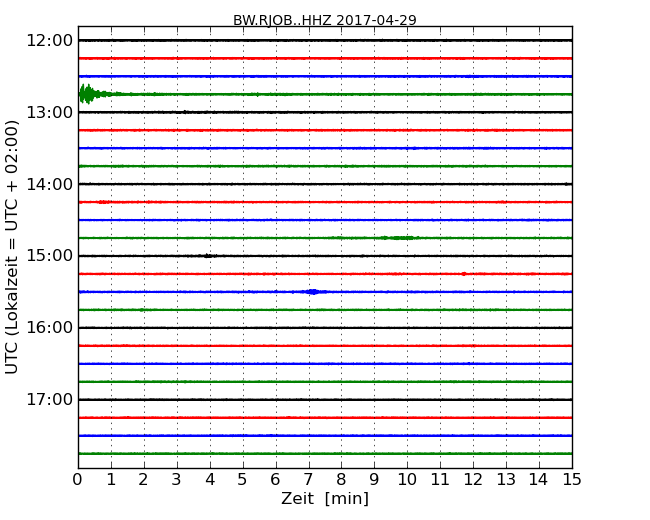Image resolution: width=650 pixels, height=520 pixels.
Task: Click the black blip near minute 4 on 15:00 trace
Action: [x=209, y=256]
